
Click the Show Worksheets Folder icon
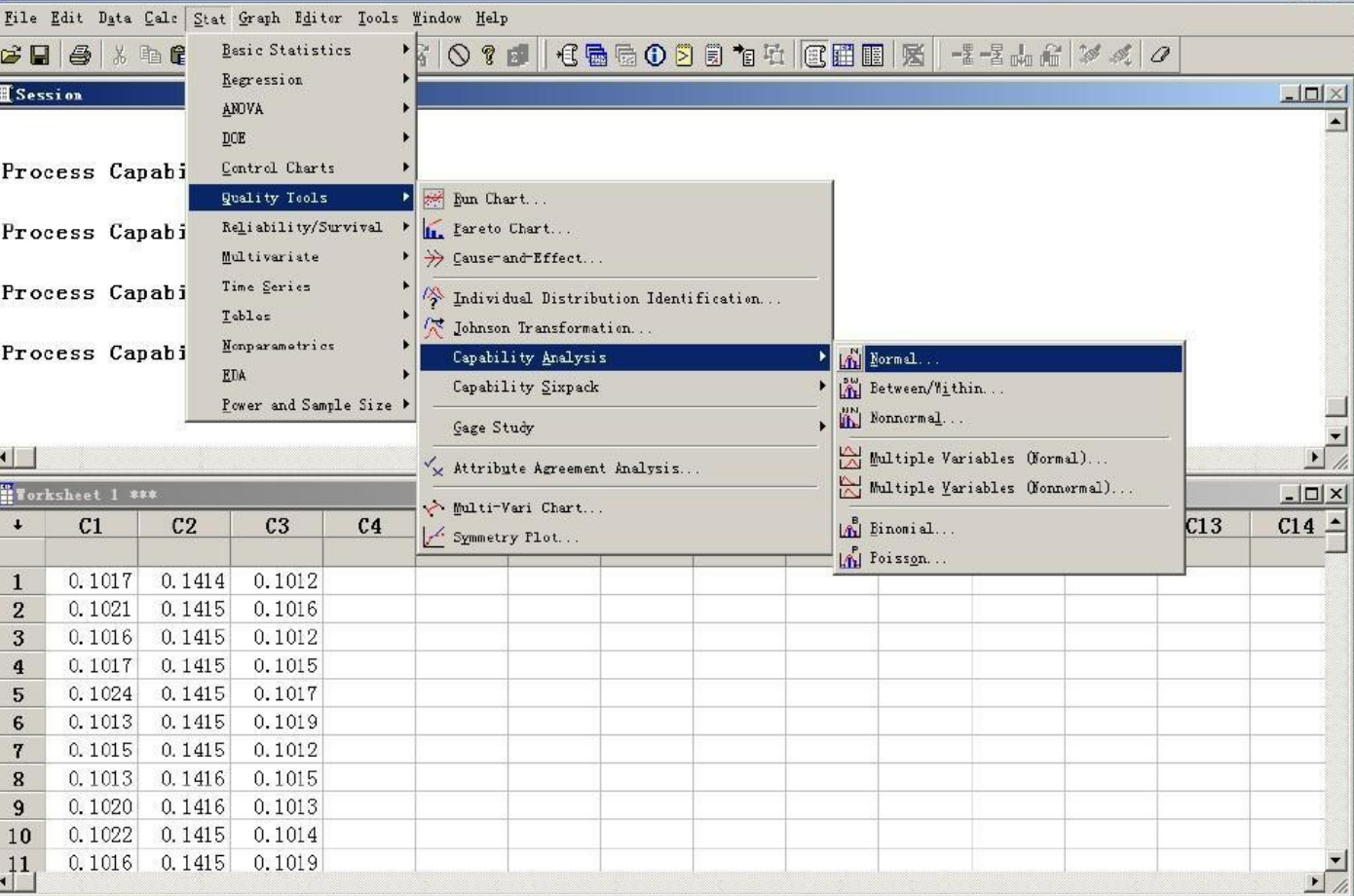tap(596, 56)
